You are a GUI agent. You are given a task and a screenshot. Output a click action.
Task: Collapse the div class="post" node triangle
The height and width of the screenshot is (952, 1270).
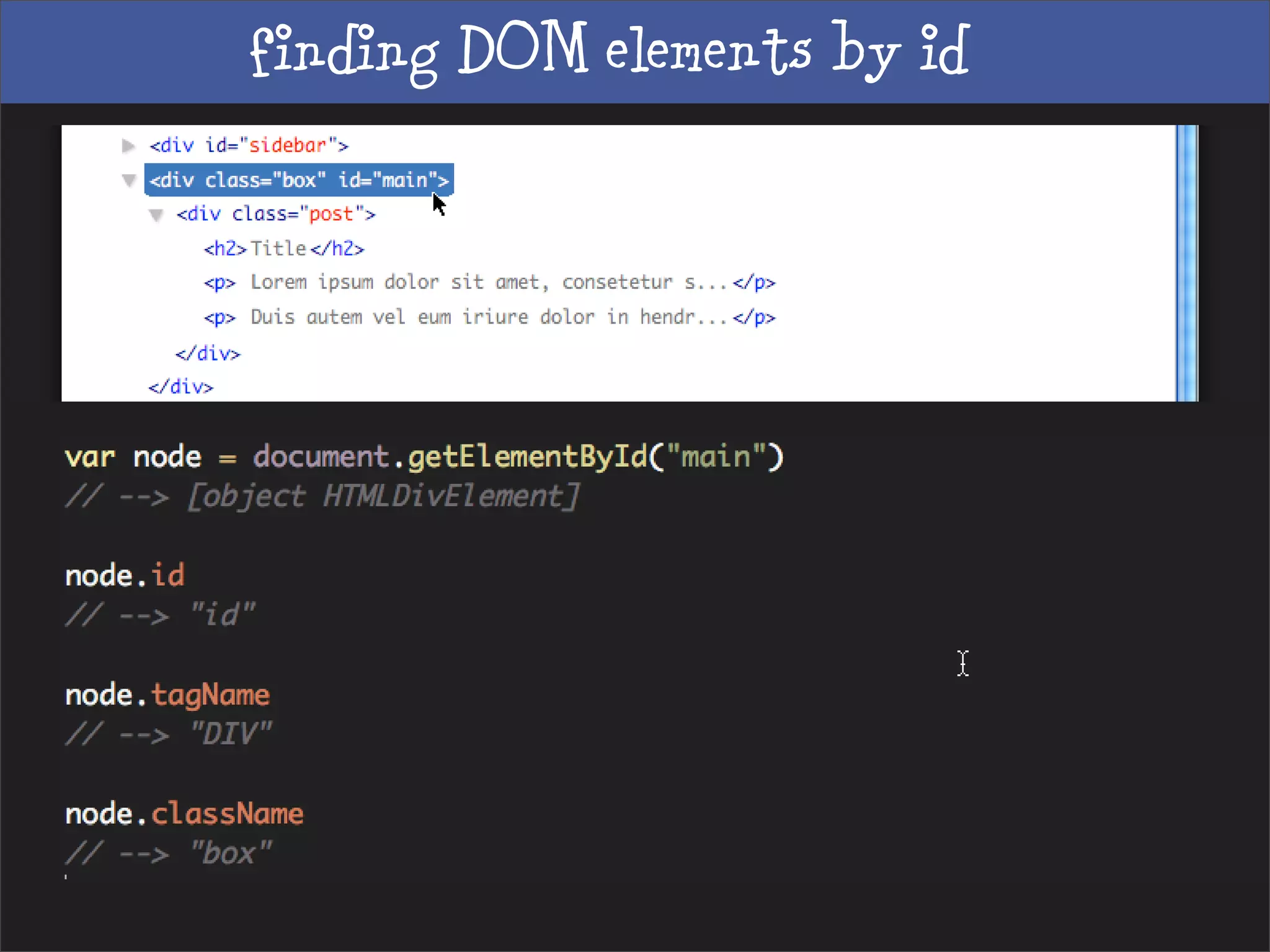click(x=156, y=214)
